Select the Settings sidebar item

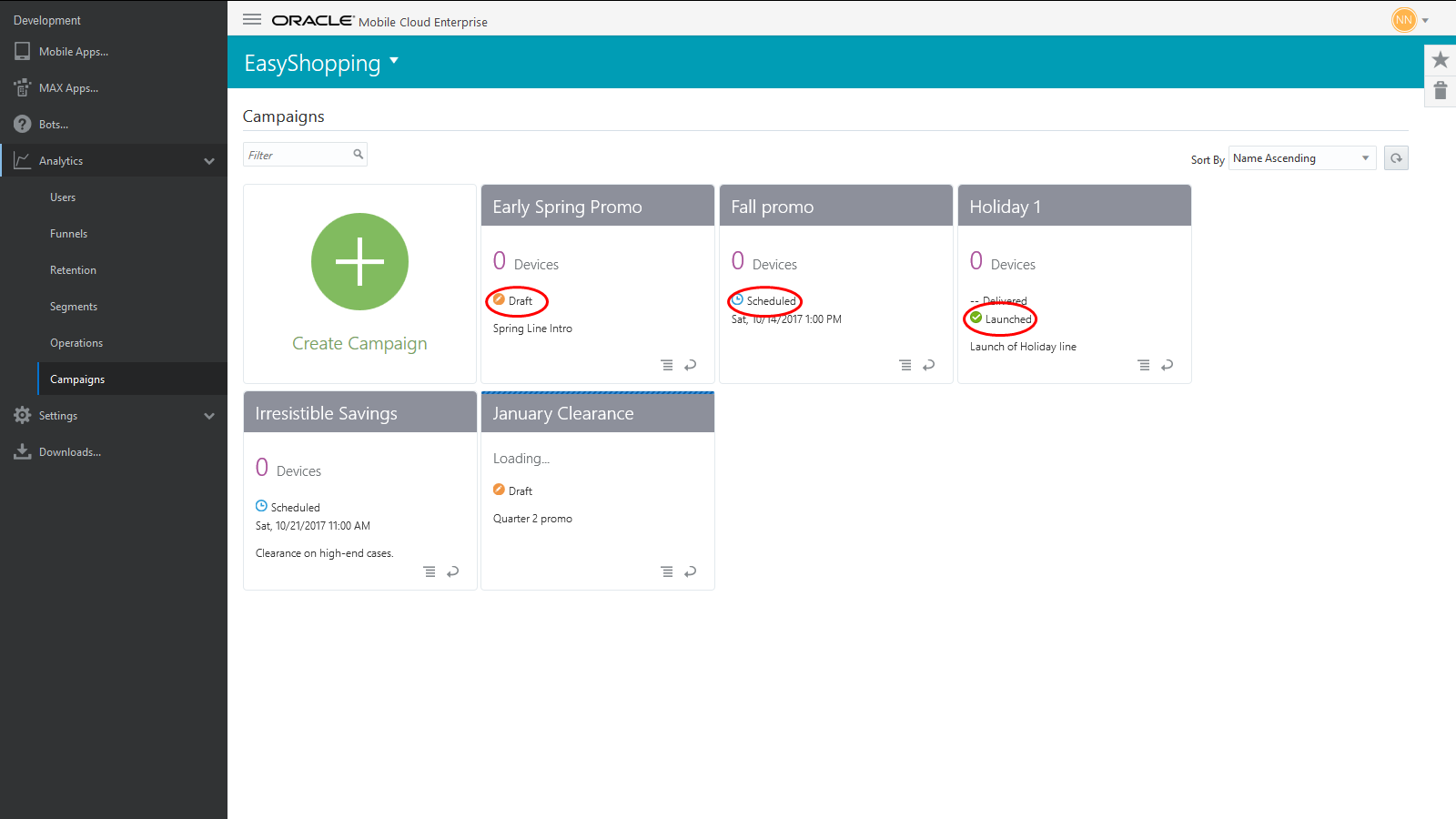point(58,416)
